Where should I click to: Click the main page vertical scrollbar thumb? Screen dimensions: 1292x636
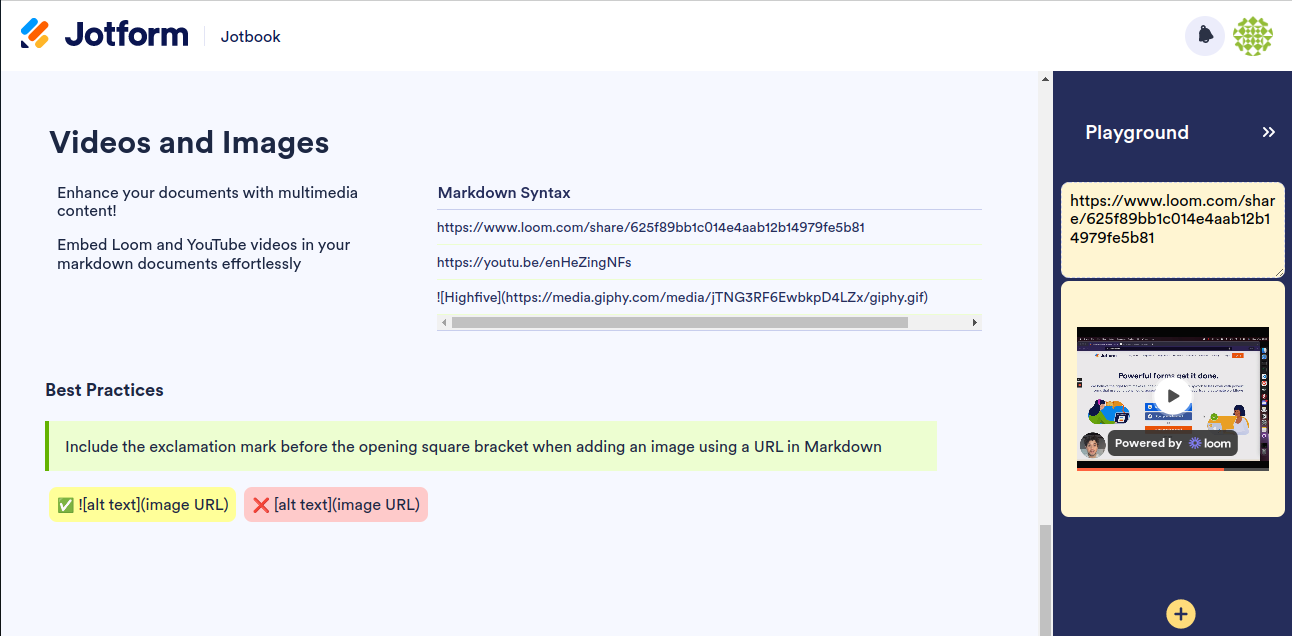pos(1045,580)
